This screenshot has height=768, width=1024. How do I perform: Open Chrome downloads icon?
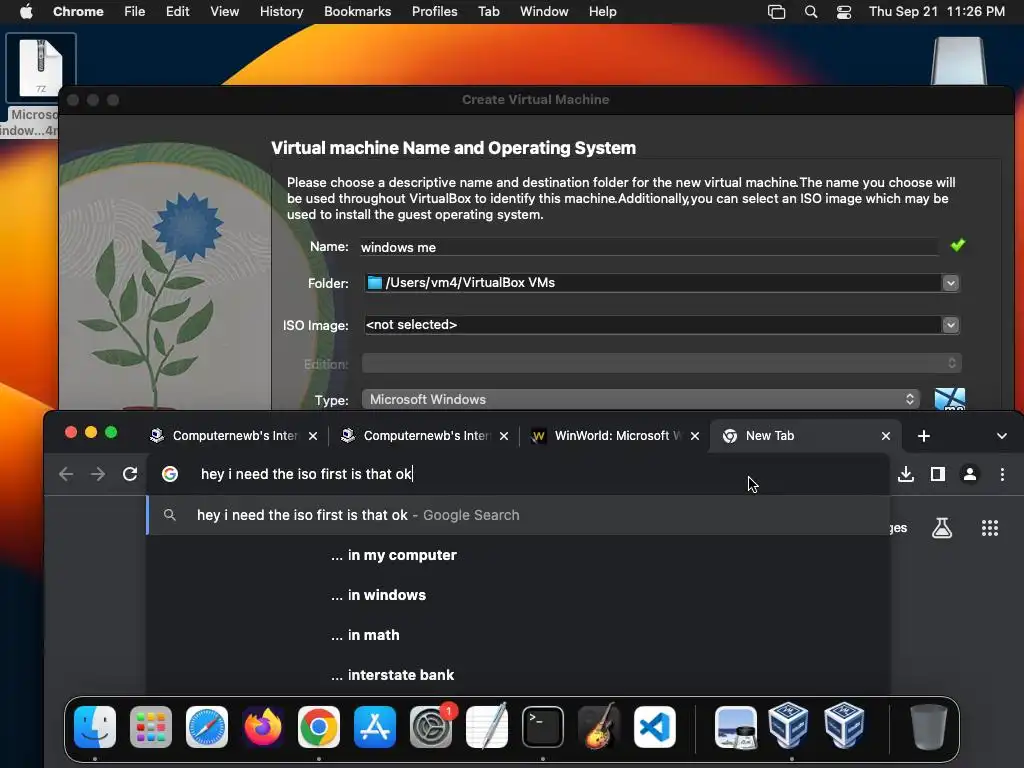906,474
